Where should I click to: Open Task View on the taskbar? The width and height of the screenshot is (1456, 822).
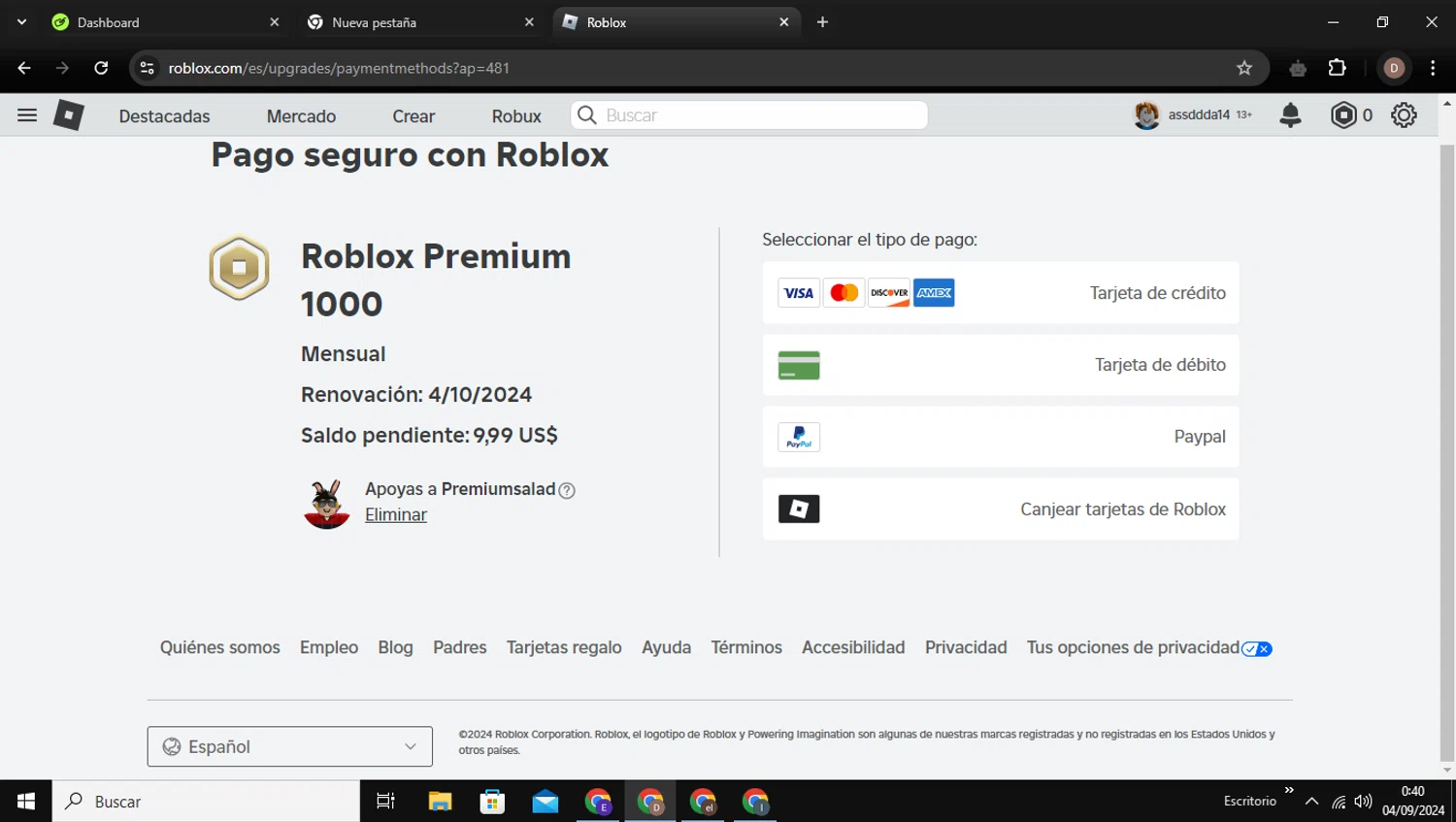tap(385, 802)
